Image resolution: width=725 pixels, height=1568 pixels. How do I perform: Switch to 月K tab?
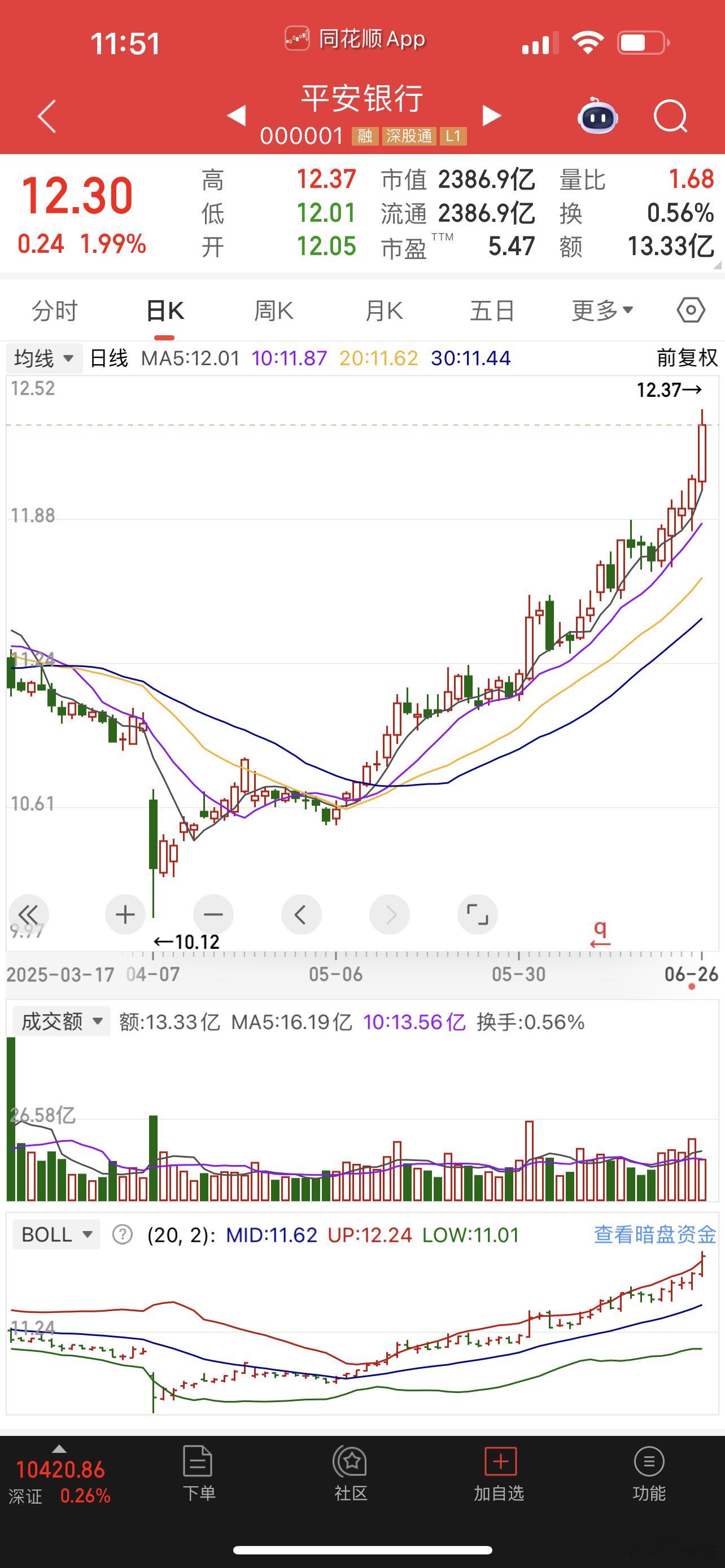383,310
